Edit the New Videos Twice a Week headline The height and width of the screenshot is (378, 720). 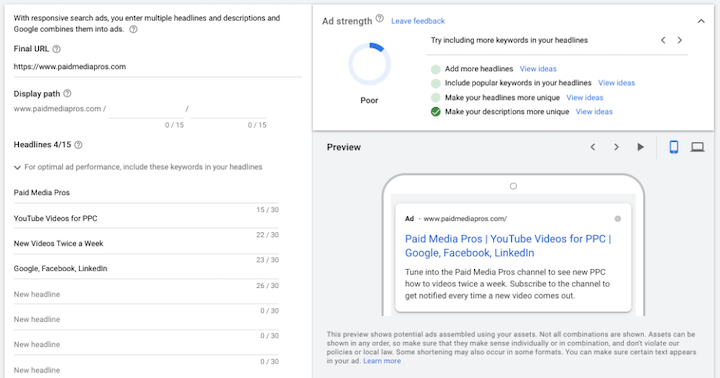pos(146,244)
